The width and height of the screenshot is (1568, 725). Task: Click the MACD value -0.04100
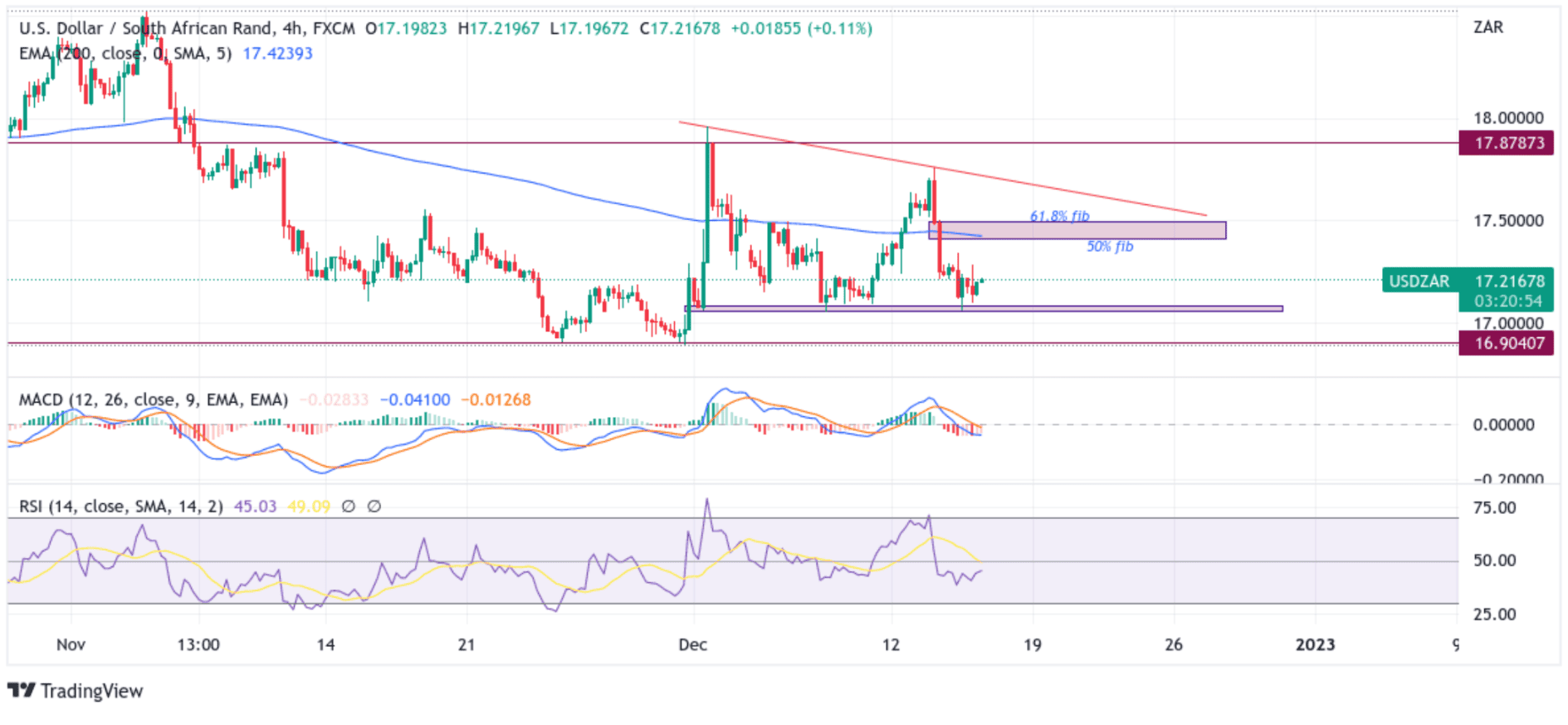tap(415, 399)
